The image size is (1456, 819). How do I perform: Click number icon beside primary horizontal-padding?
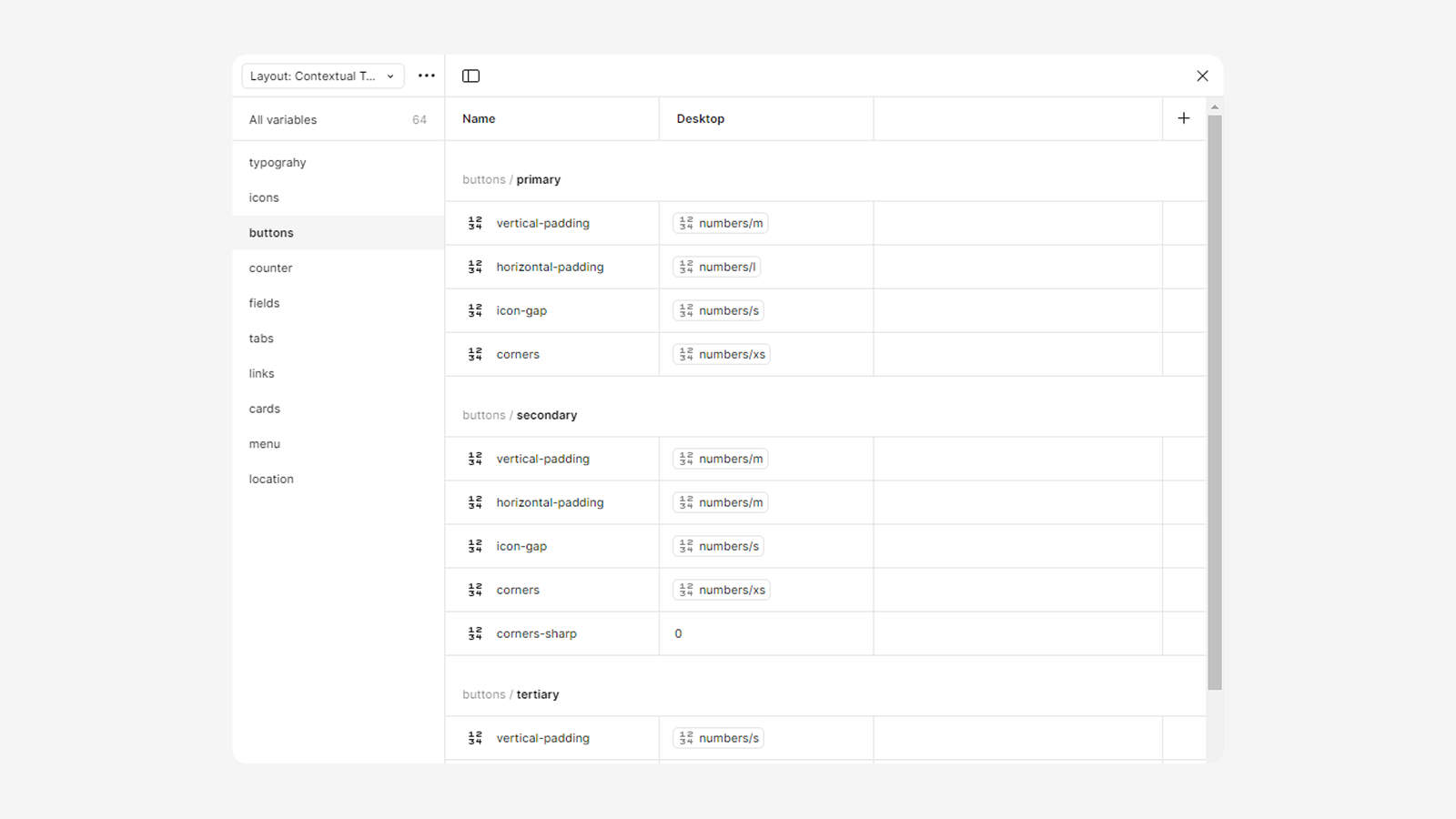click(x=475, y=268)
